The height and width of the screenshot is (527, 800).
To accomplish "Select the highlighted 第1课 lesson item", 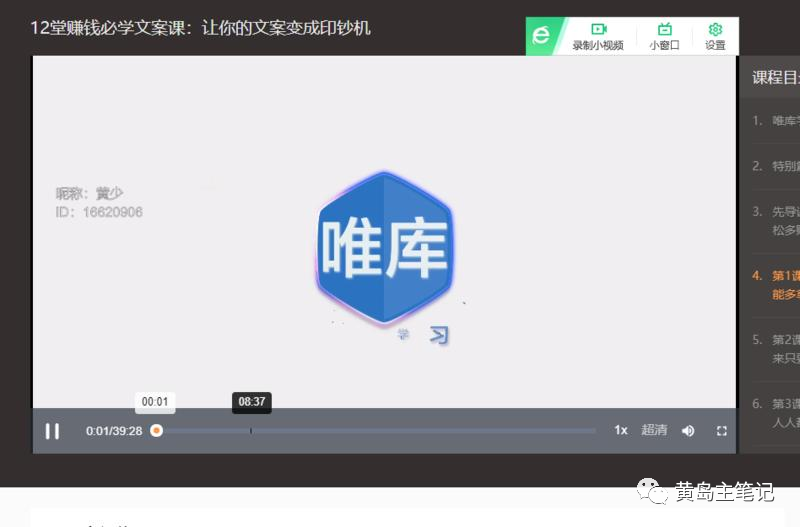I will click(x=780, y=284).
